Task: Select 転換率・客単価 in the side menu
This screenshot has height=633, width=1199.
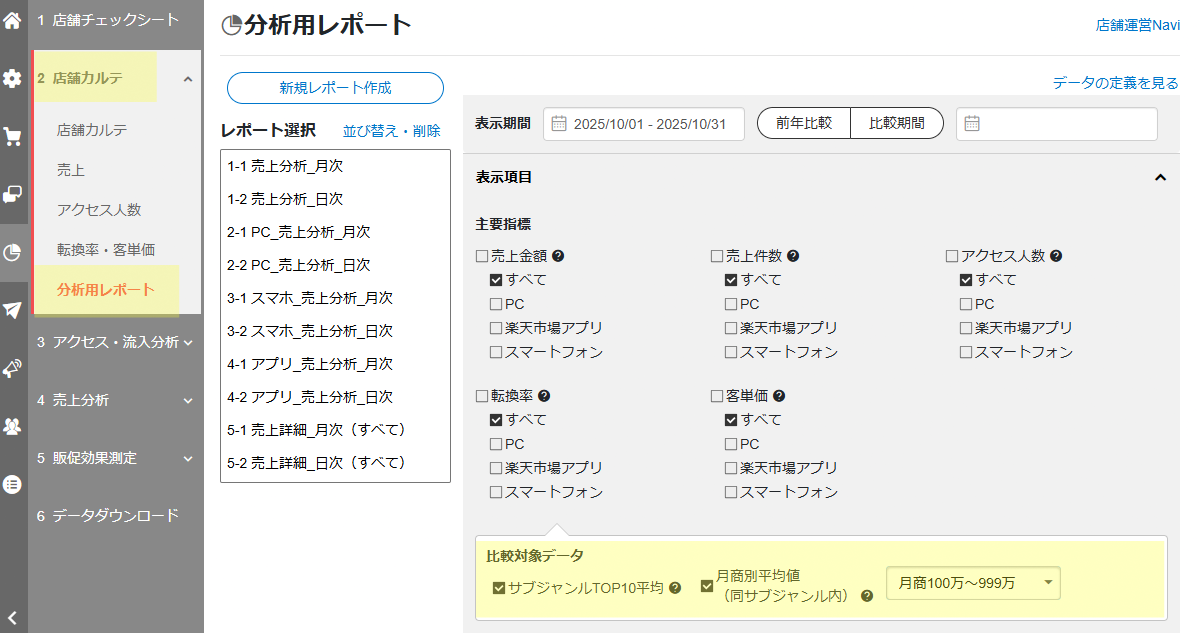Action: 106,250
